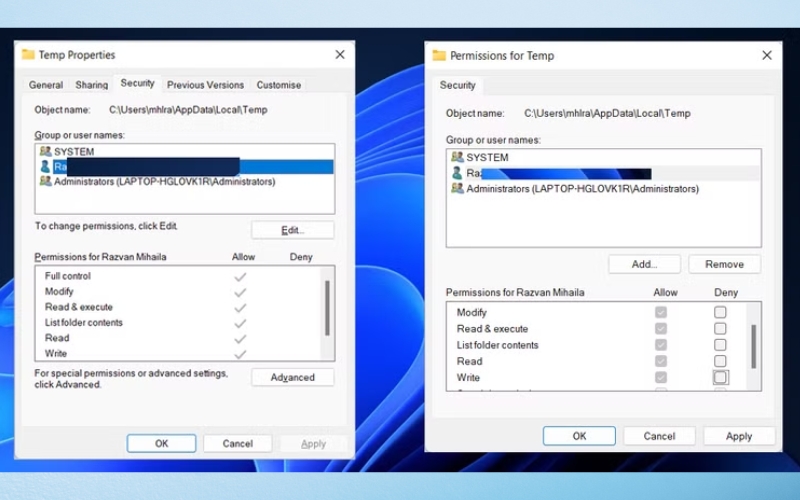This screenshot has width=800, height=500.
Task: Click the folder icon in Permissions for Temp title bar
Action: coord(439,56)
